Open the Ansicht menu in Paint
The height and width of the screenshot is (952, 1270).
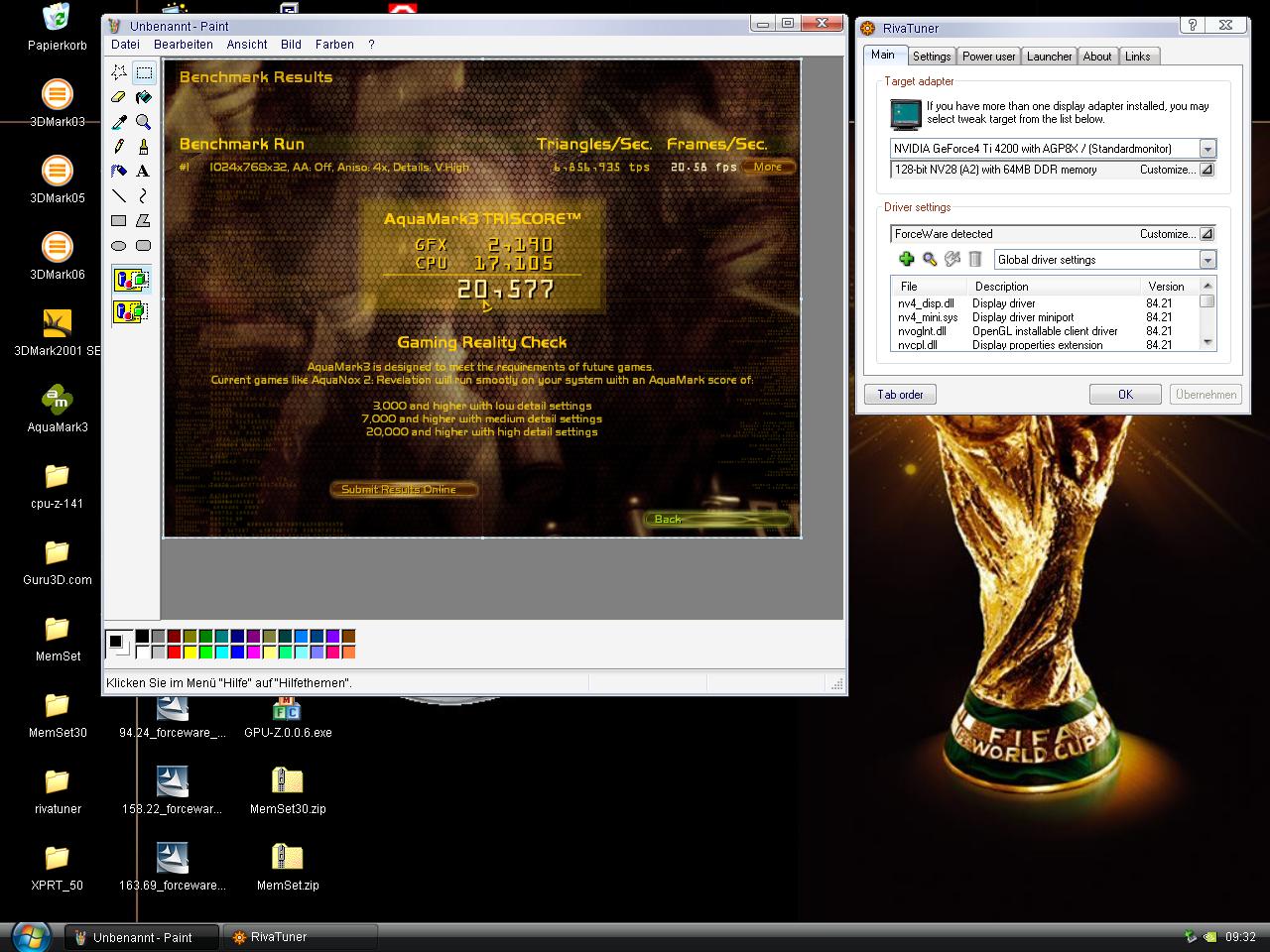[x=247, y=45]
